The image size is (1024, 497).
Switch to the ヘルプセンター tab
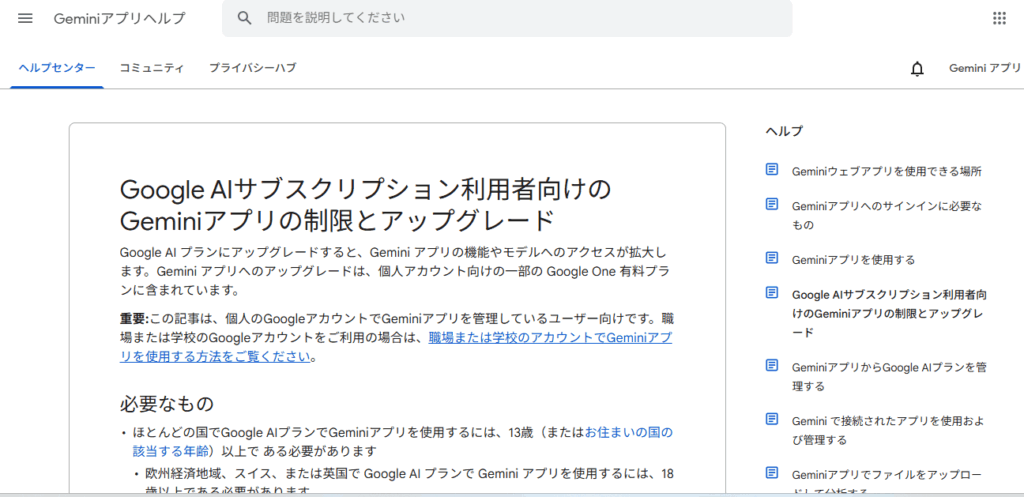(57, 68)
